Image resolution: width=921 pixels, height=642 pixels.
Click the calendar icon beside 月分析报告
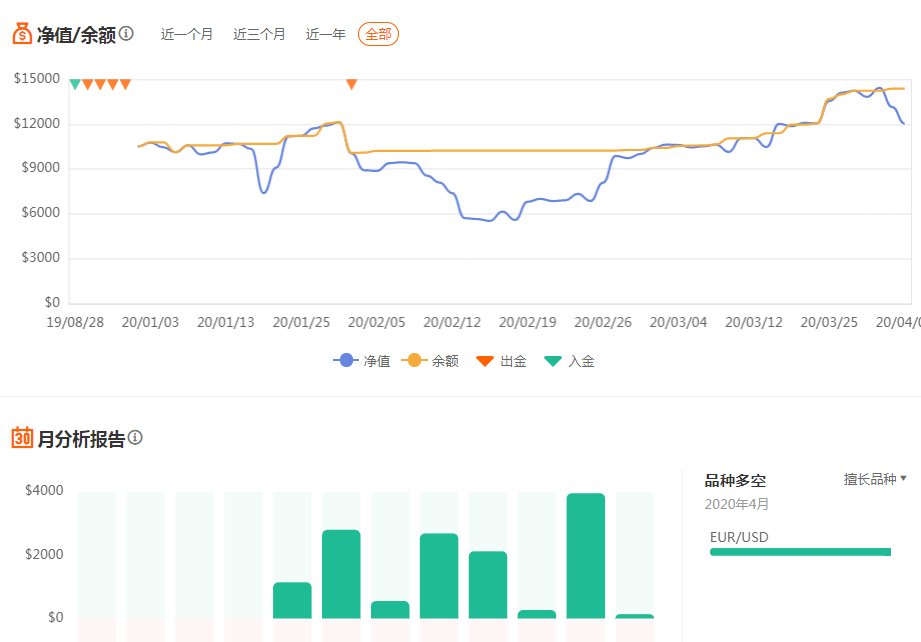tap(22, 438)
